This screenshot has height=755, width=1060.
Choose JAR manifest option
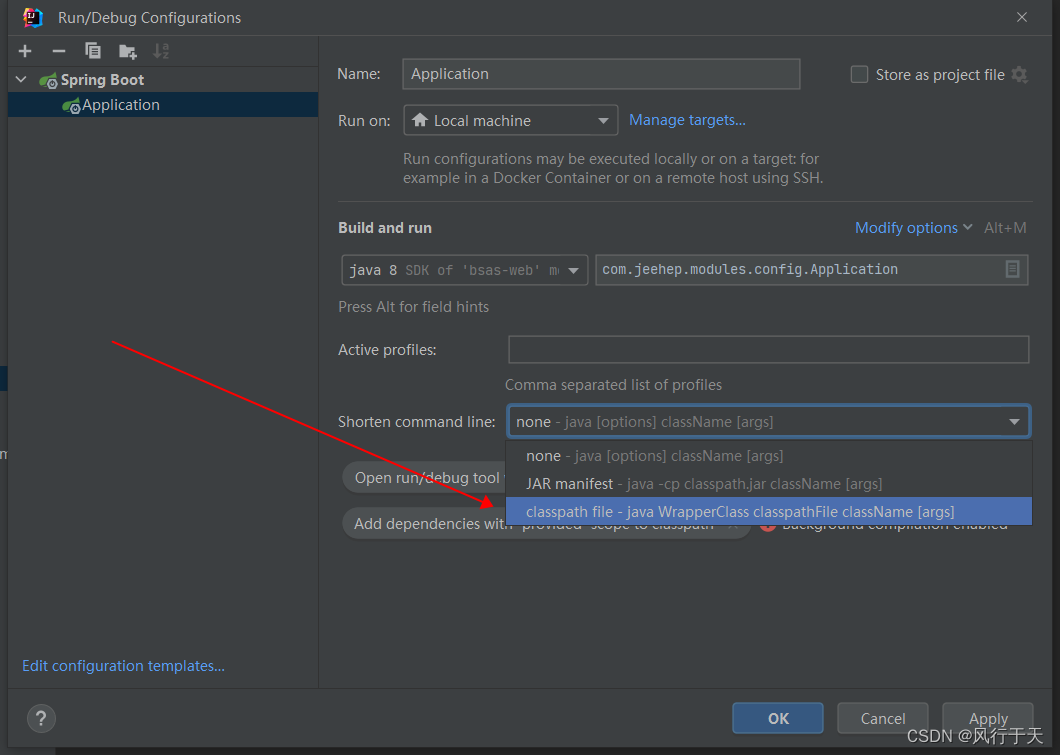(769, 484)
